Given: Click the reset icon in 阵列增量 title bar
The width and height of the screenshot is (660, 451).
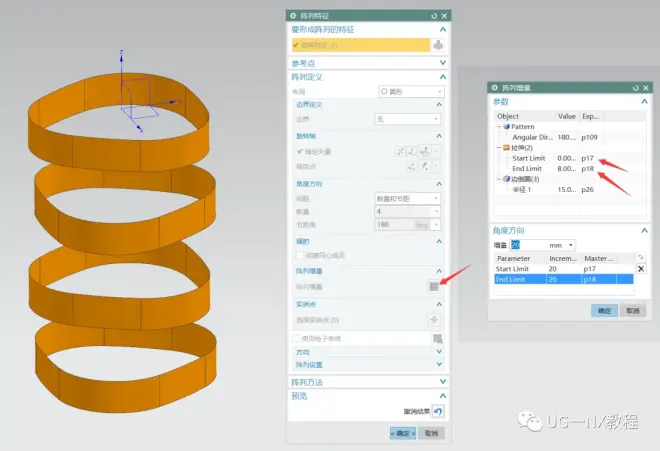Looking at the screenshot, I should click(633, 88).
